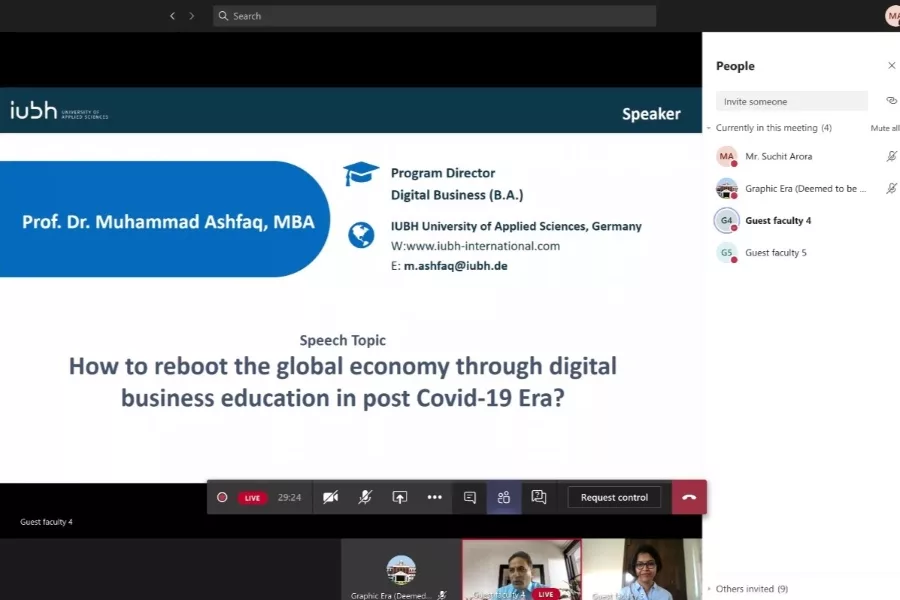This screenshot has width=900, height=600.
Task: Open meeting notes with the Q&A icon
Action: [x=539, y=497]
